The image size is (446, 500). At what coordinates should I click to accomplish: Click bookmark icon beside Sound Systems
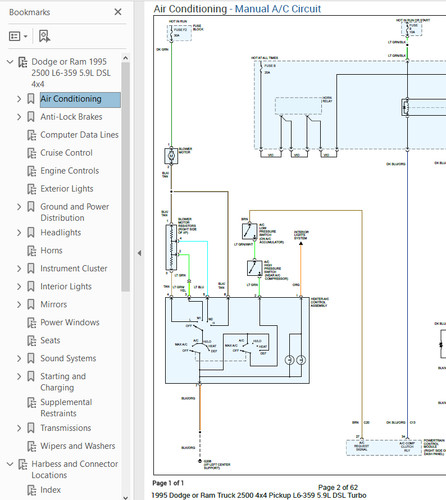pyautogui.click(x=31, y=359)
